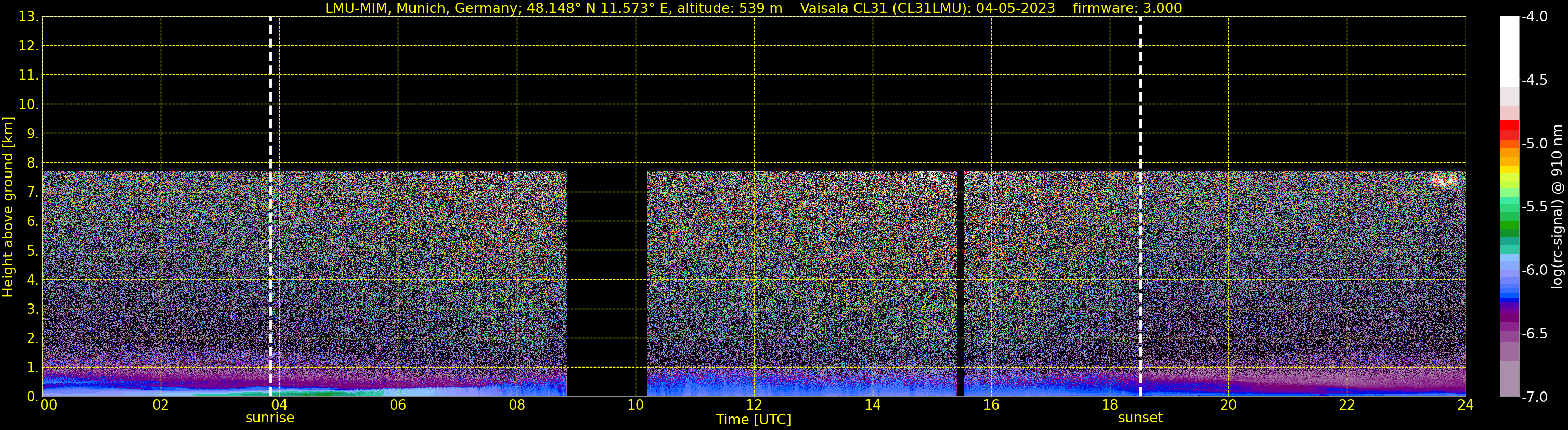The width and height of the screenshot is (1568, 430).
Task: Click the height axis tick label '8.'
Action: tap(32, 163)
